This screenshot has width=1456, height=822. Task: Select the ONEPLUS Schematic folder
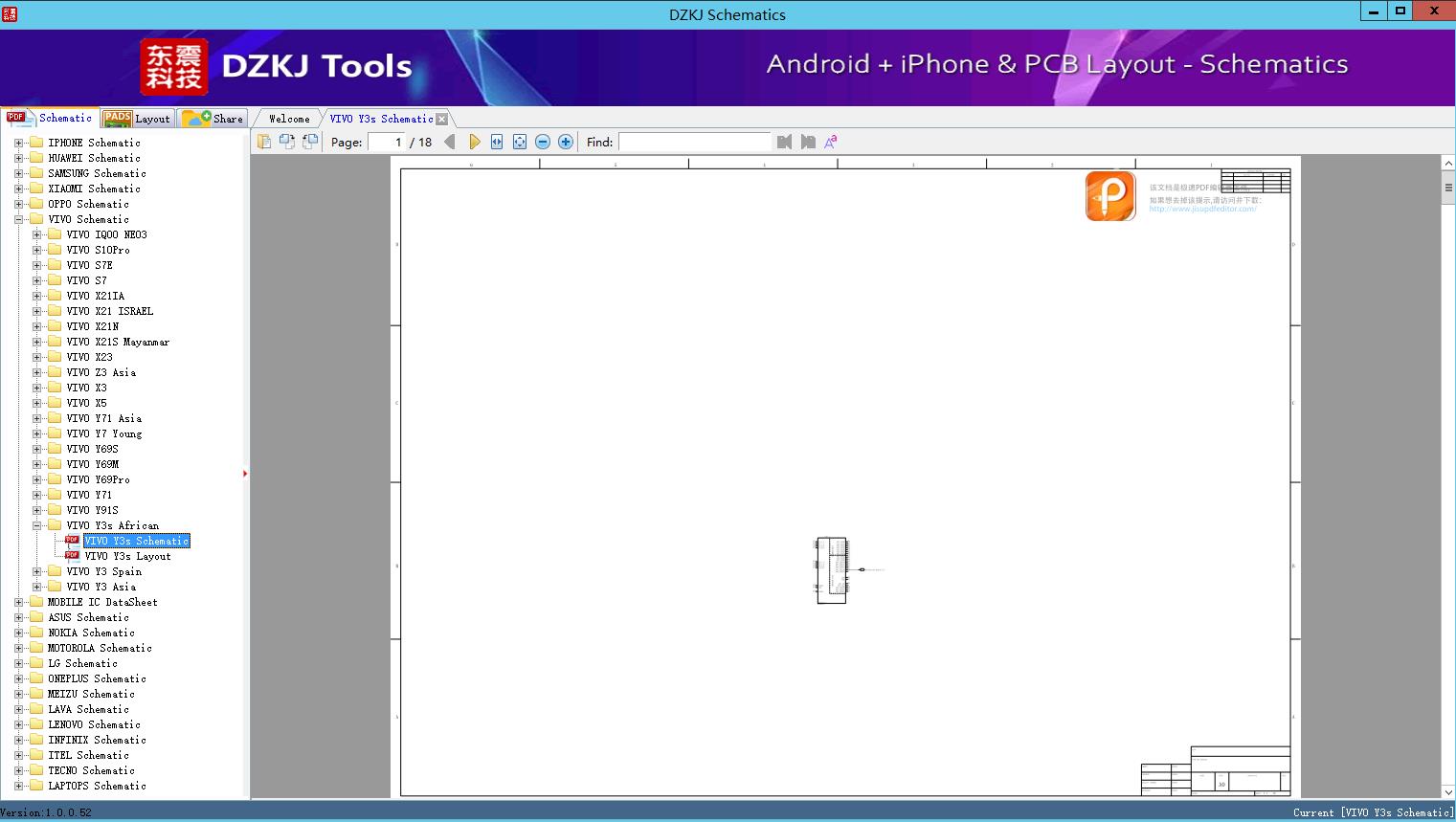[97, 678]
